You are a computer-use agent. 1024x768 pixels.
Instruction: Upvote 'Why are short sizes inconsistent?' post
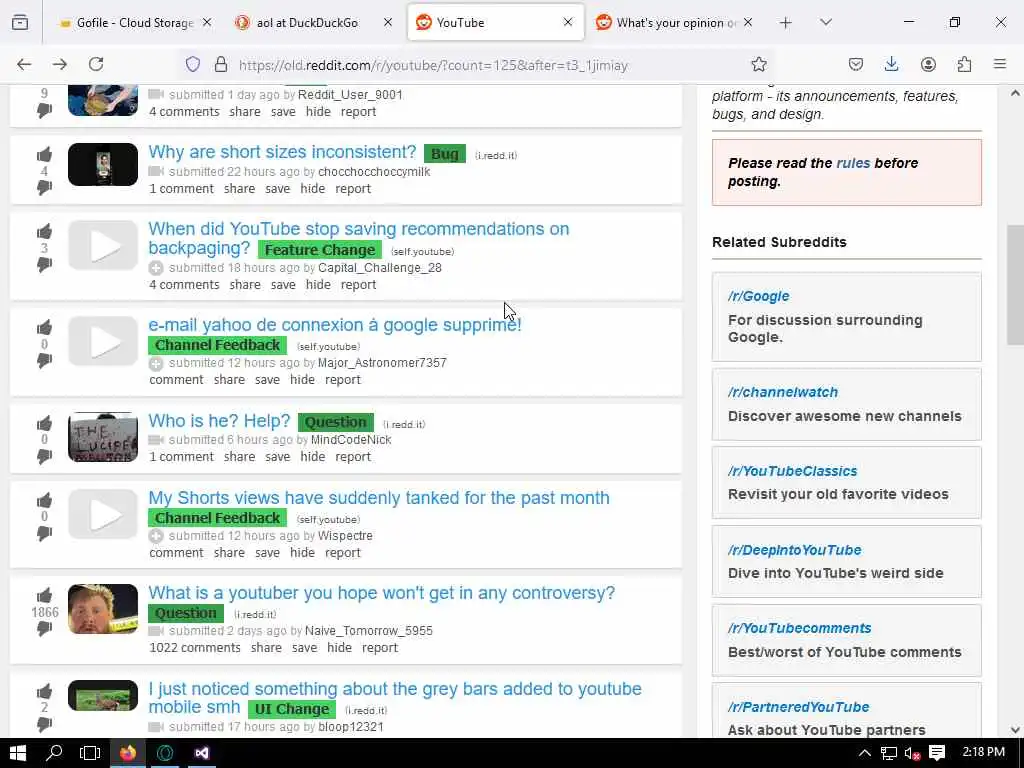[x=44, y=155]
